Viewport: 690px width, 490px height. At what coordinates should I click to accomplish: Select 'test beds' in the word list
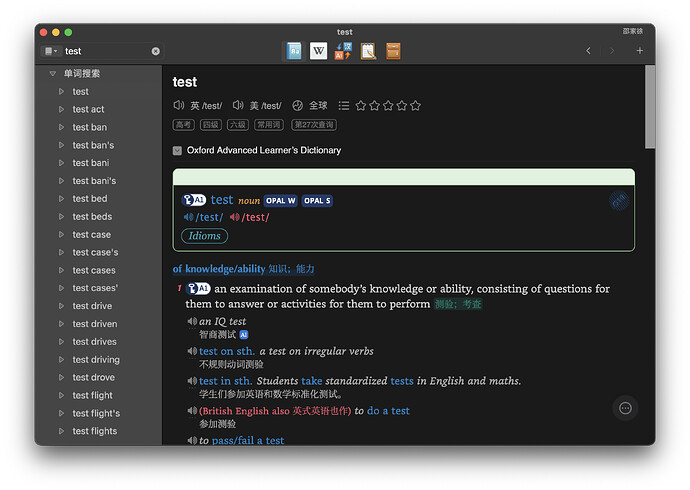coord(92,217)
